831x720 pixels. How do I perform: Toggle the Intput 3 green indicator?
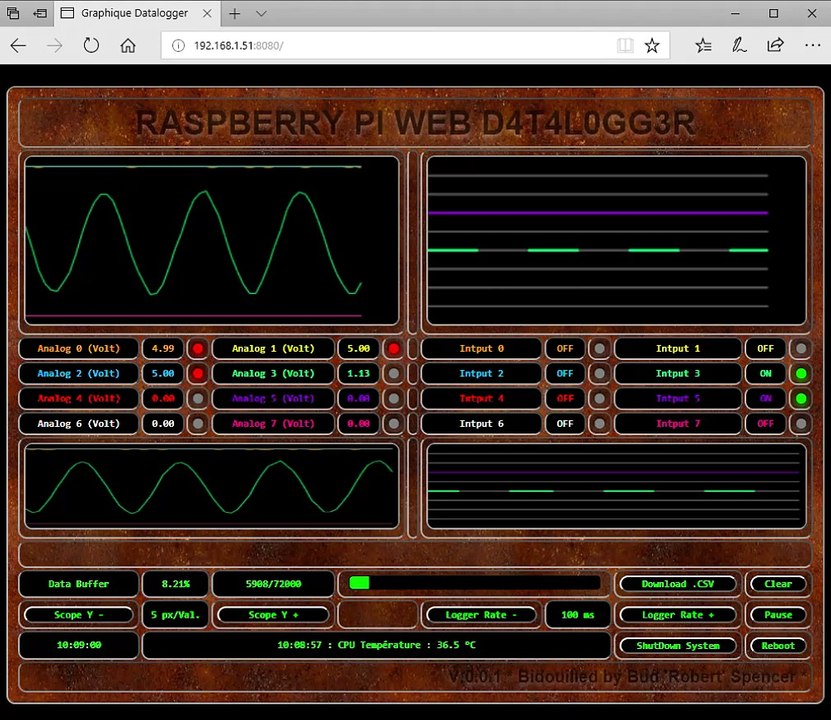(801, 374)
